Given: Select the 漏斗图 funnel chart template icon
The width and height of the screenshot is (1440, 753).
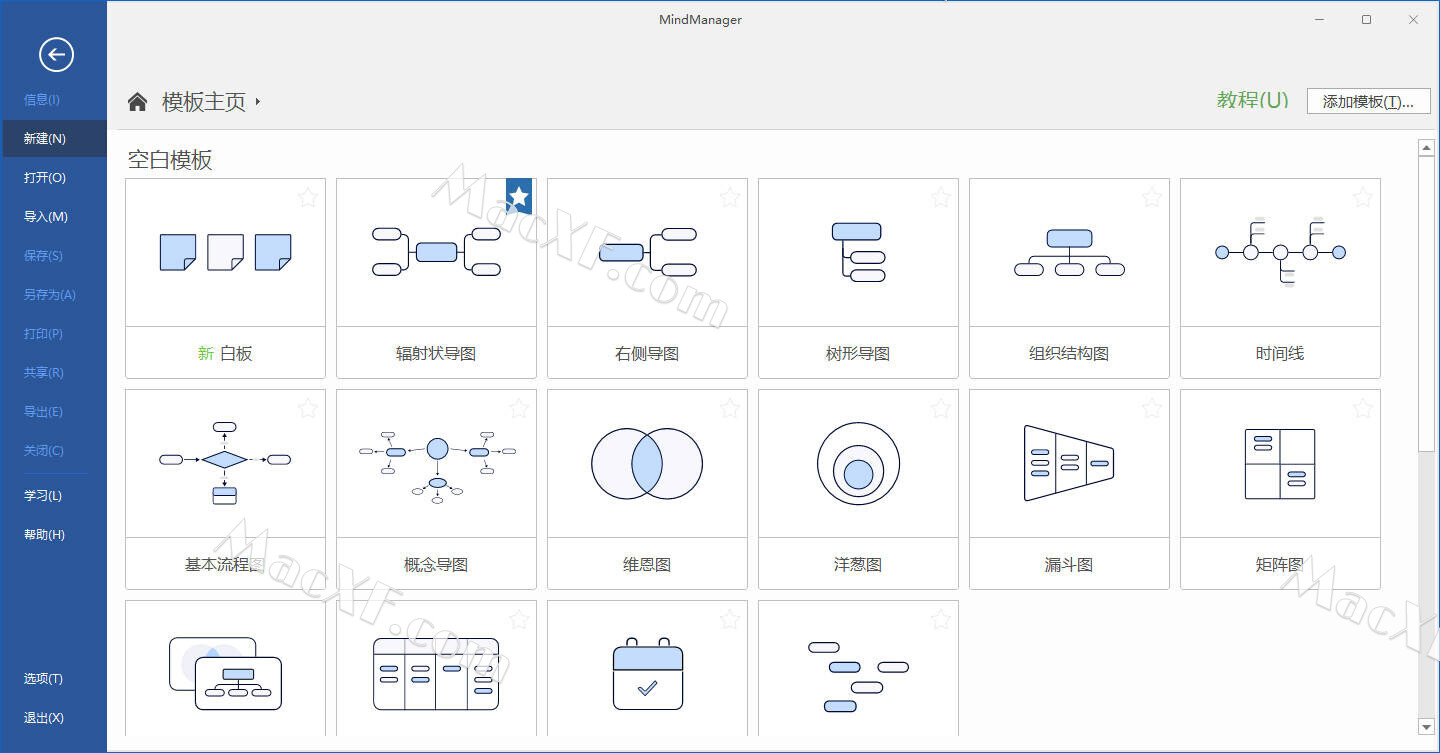Looking at the screenshot, I should [1069, 463].
